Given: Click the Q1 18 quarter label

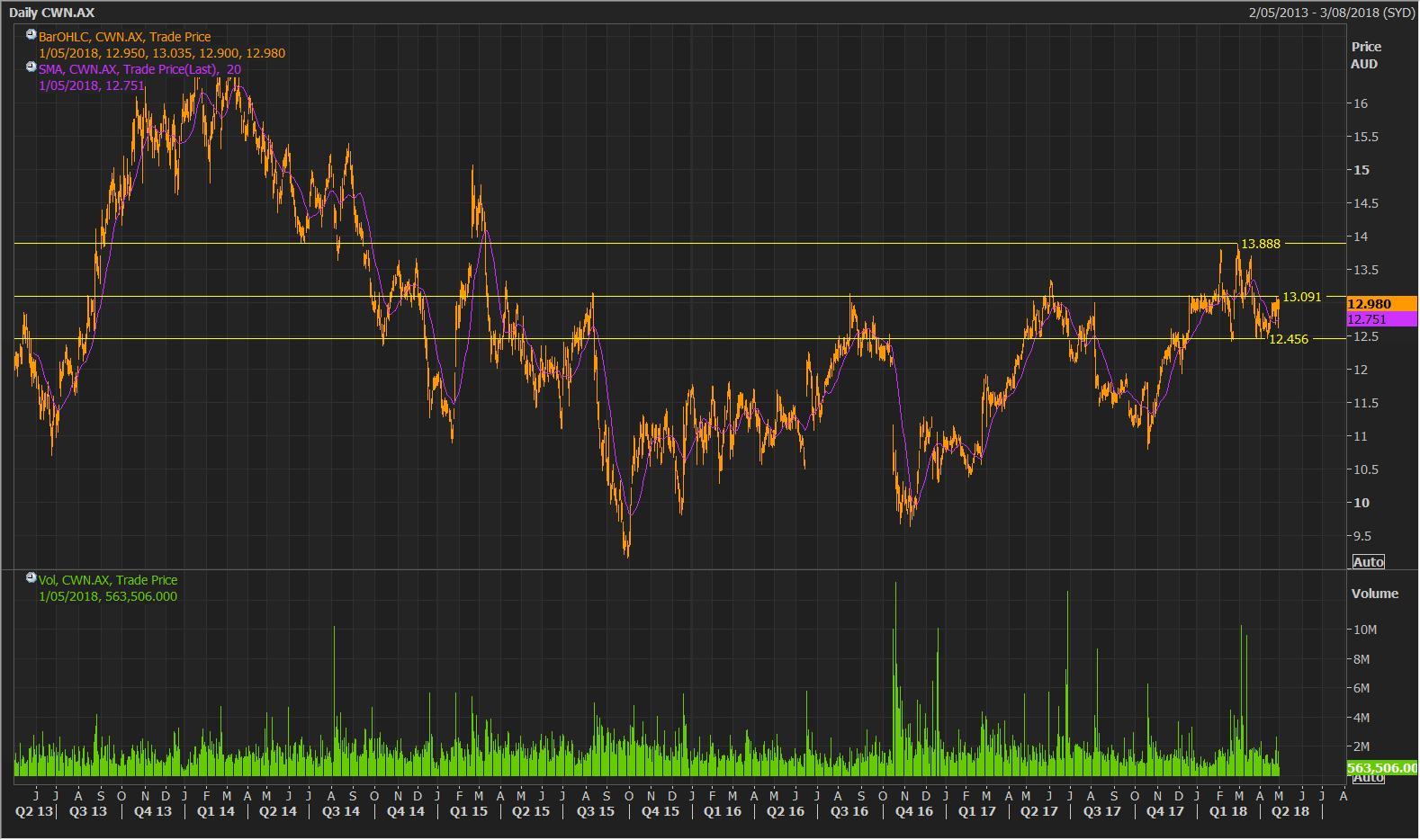Looking at the screenshot, I should click(1228, 811).
